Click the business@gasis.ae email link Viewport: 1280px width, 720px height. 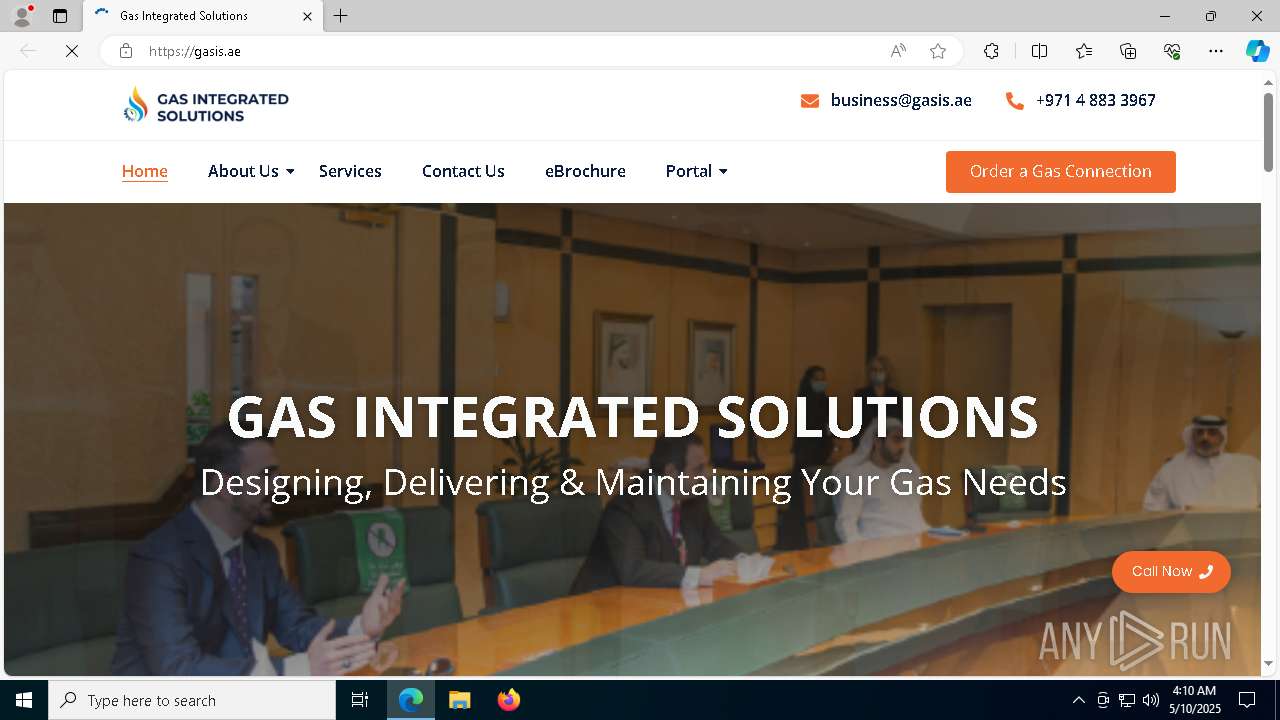tap(901, 100)
